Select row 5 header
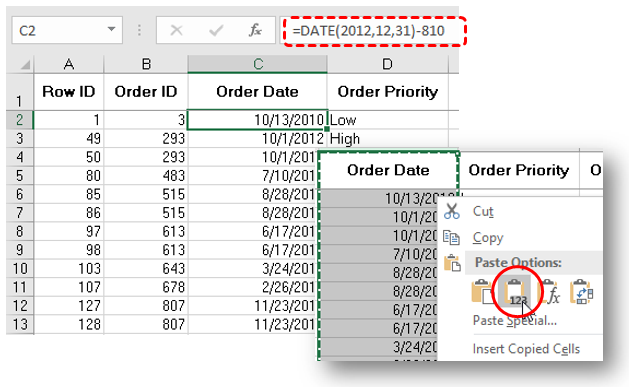The width and height of the screenshot is (629, 387). (19, 176)
